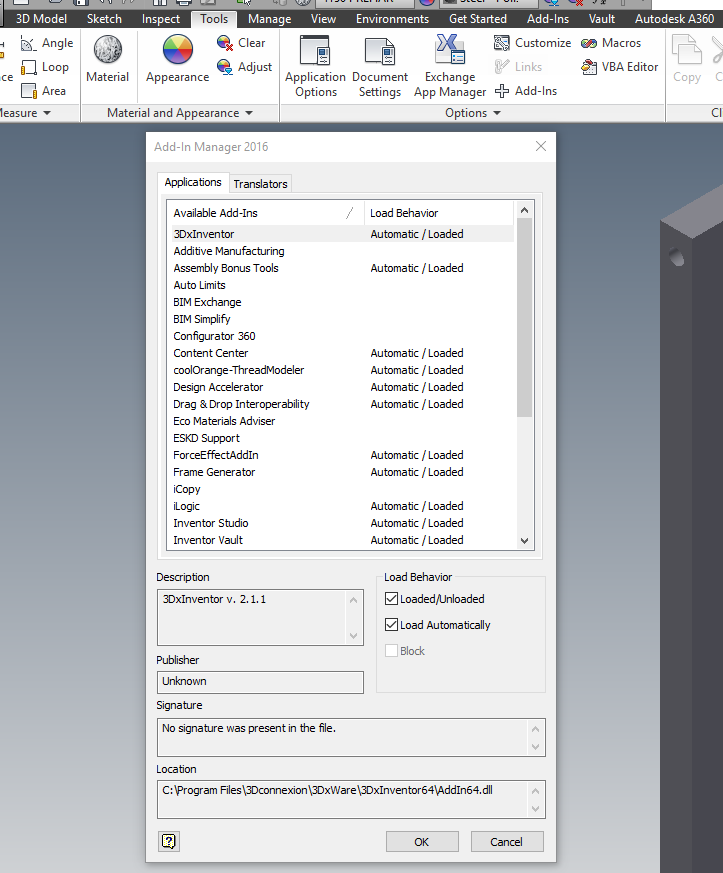Confirm with the OK button
The height and width of the screenshot is (873, 723).
pyautogui.click(x=422, y=841)
